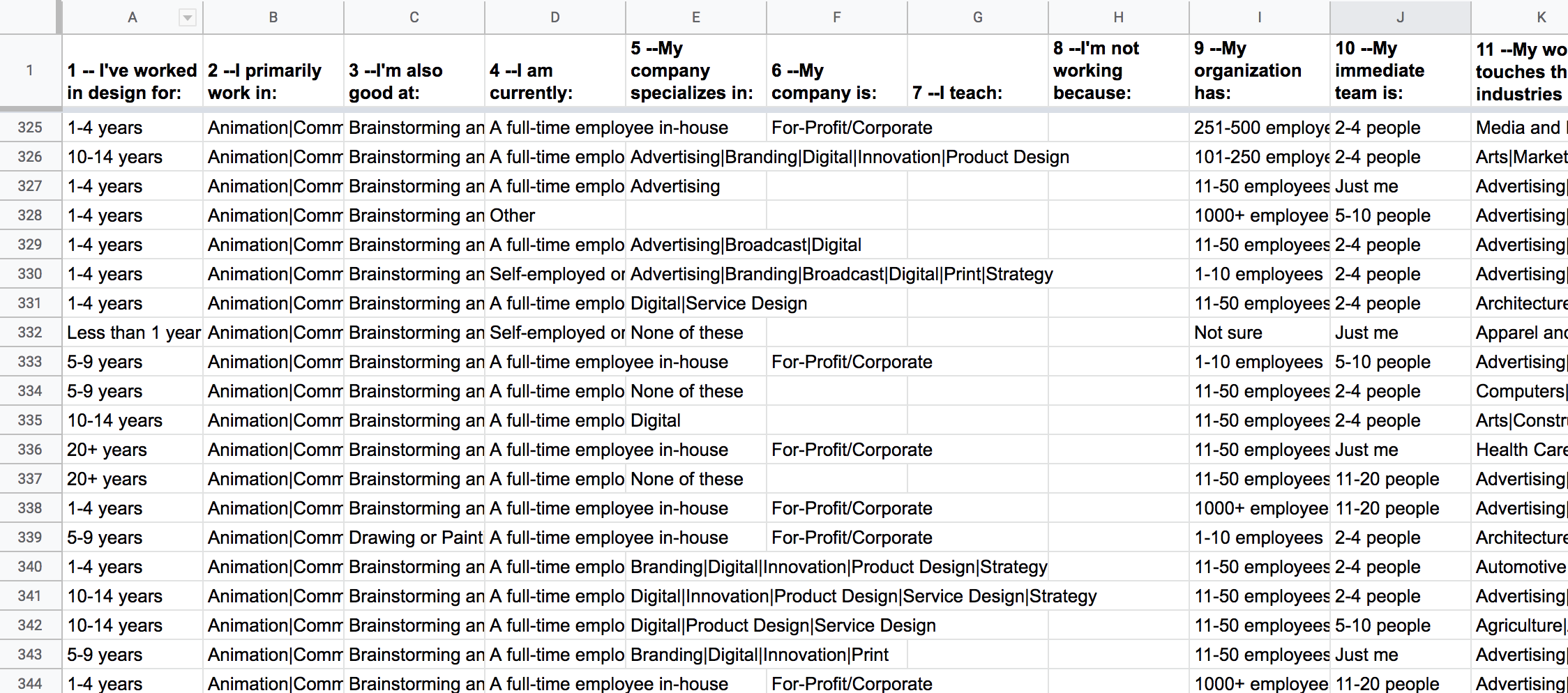Click the "Not sure" cell in column I
Screen dimensions: 1568x693
1228,333
